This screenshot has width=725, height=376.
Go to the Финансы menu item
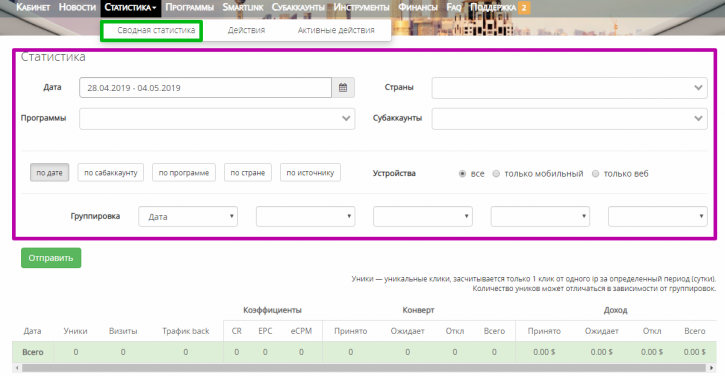tap(418, 7)
